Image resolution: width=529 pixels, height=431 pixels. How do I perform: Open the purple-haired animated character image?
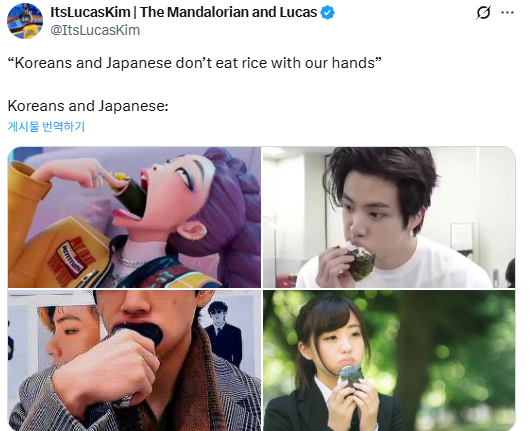coord(134,217)
